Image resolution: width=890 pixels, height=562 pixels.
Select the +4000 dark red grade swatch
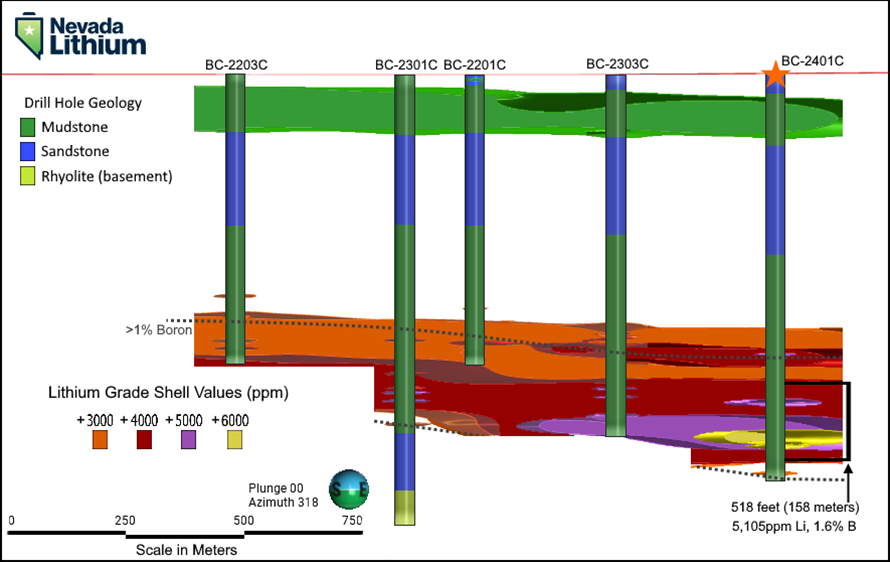(x=143, y=439)
